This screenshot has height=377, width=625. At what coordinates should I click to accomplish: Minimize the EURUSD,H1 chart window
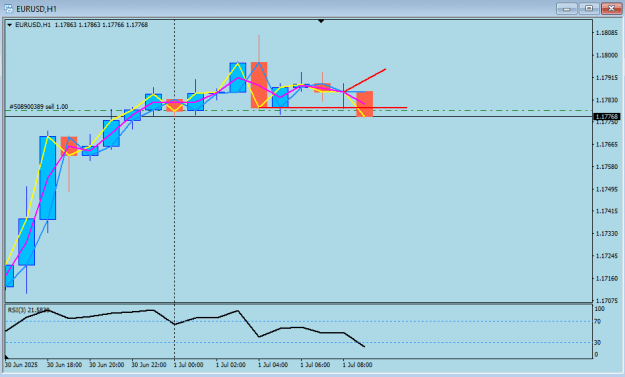coord(566,8)
